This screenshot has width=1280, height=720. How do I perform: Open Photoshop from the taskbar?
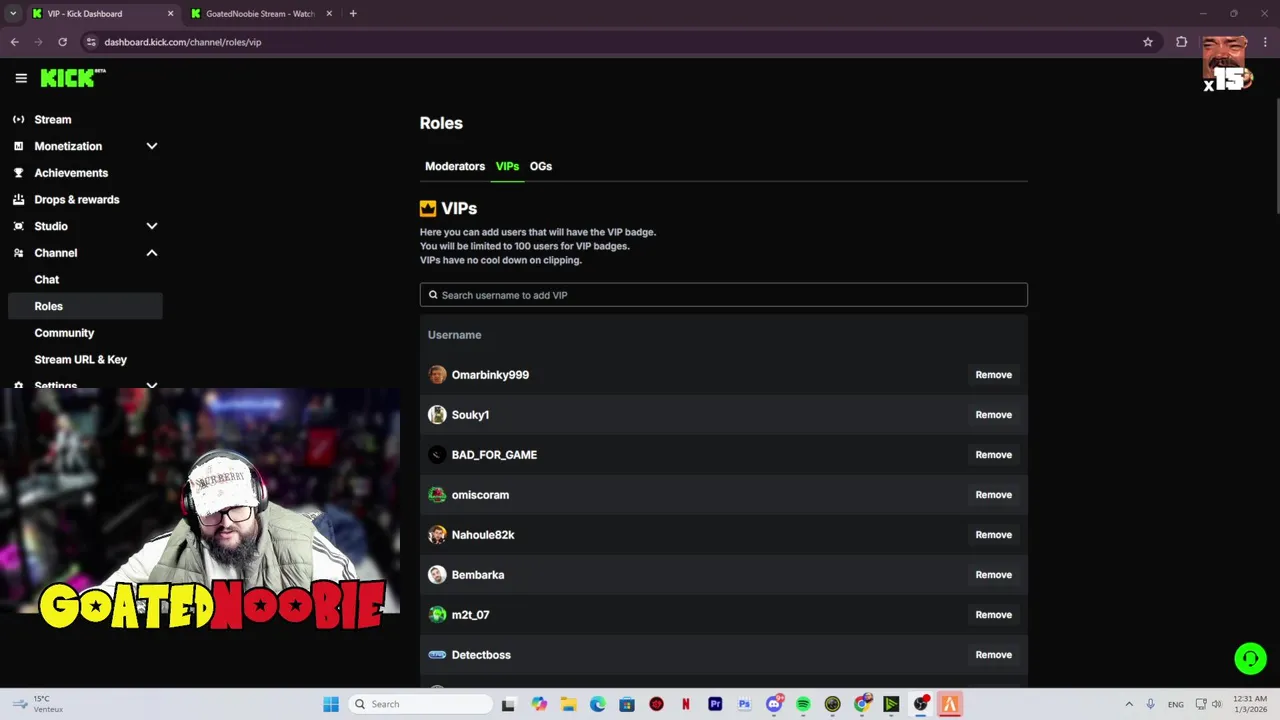(744, 704)
